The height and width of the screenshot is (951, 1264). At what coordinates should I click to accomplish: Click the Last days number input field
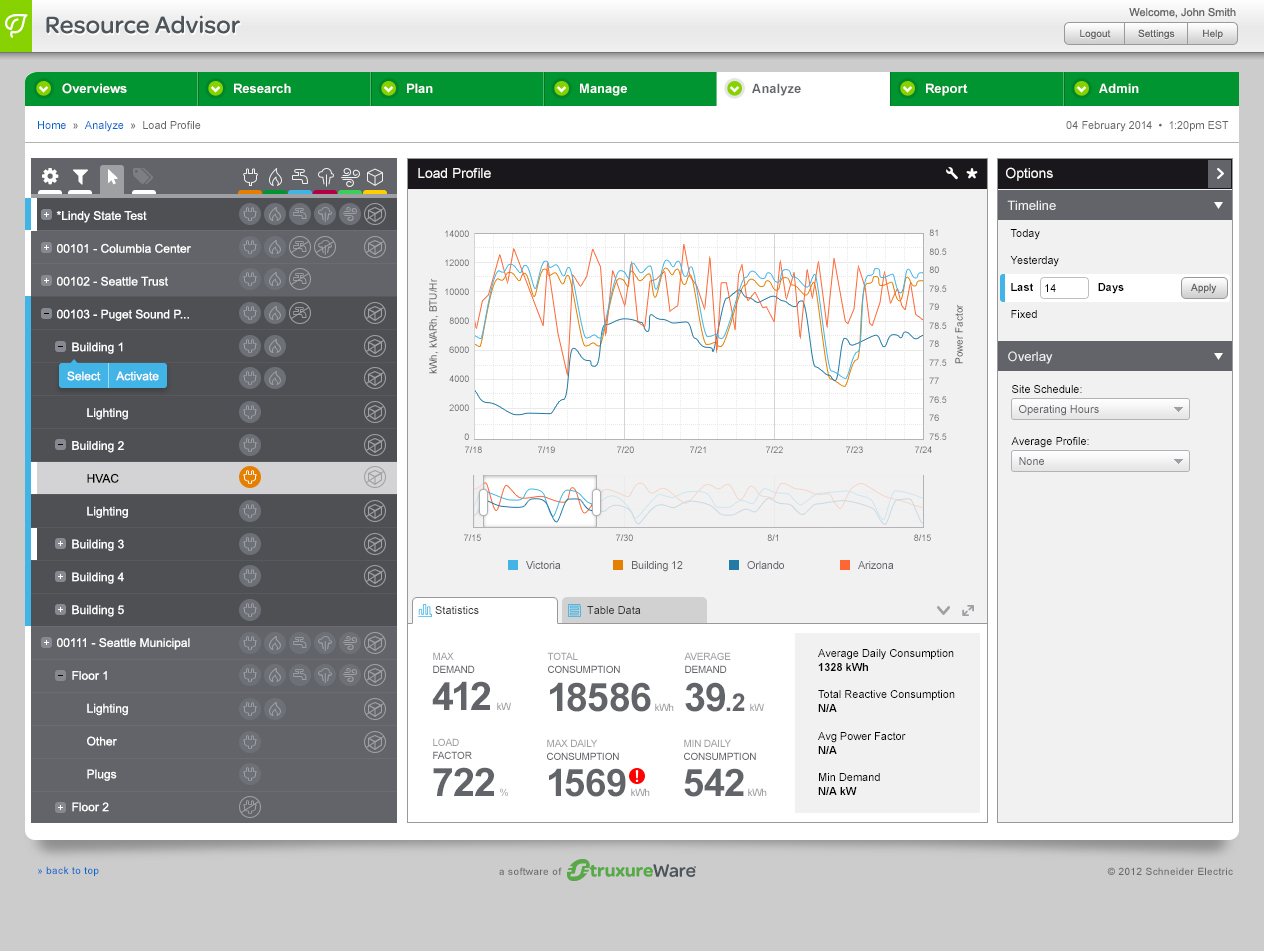click(1064, 288)
